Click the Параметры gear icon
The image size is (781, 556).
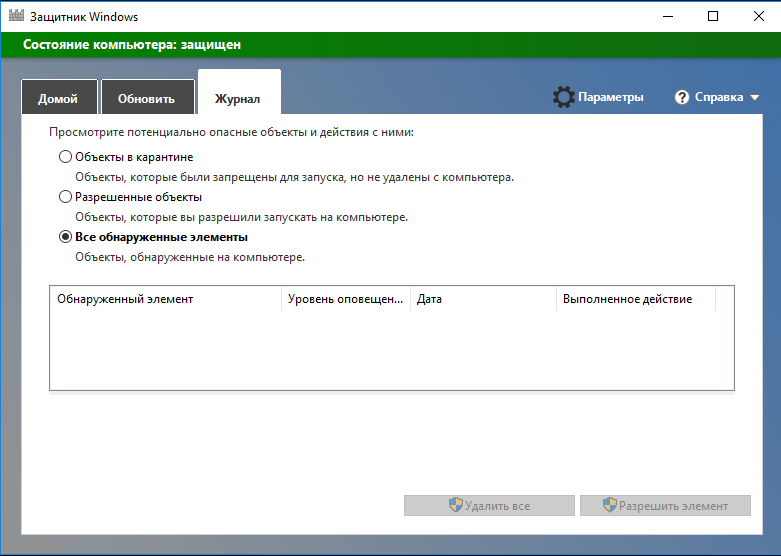pos(563,97)
